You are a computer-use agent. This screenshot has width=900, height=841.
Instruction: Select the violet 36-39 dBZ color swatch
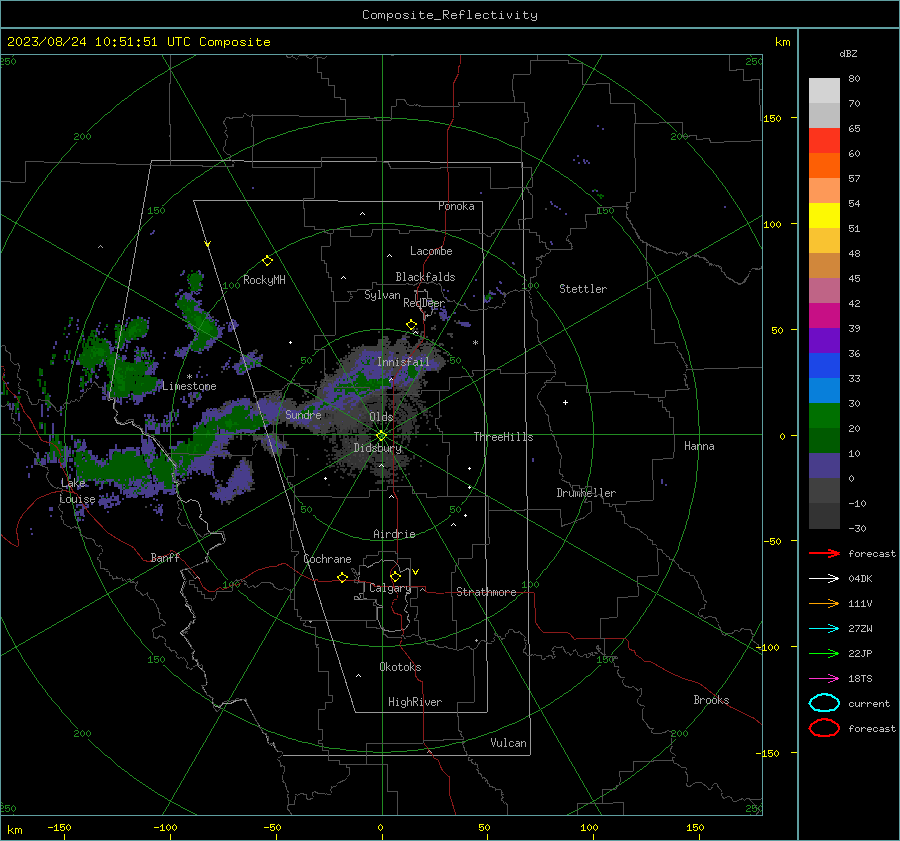pos(824,340)
